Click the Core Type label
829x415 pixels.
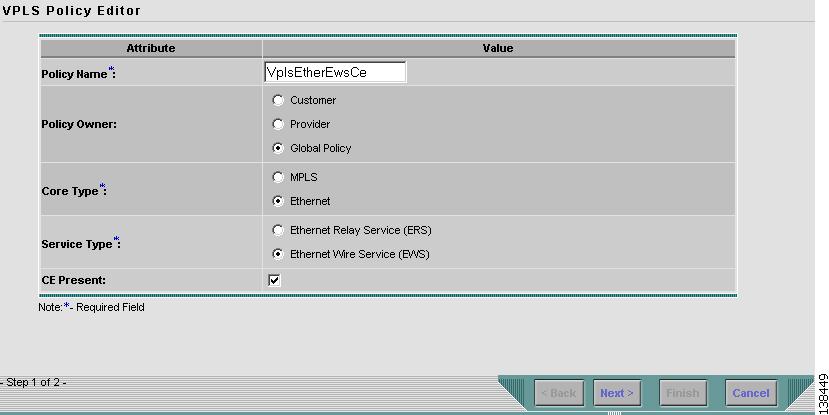point(74,190)
